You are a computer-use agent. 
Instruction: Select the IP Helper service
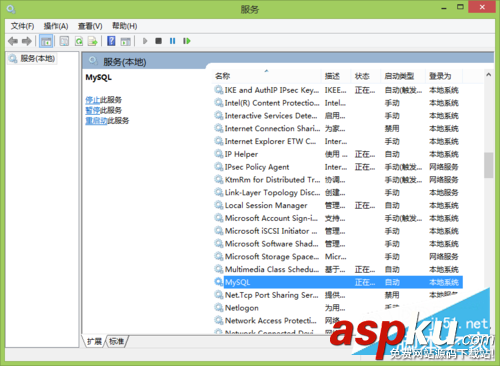[x=338, y=154]
